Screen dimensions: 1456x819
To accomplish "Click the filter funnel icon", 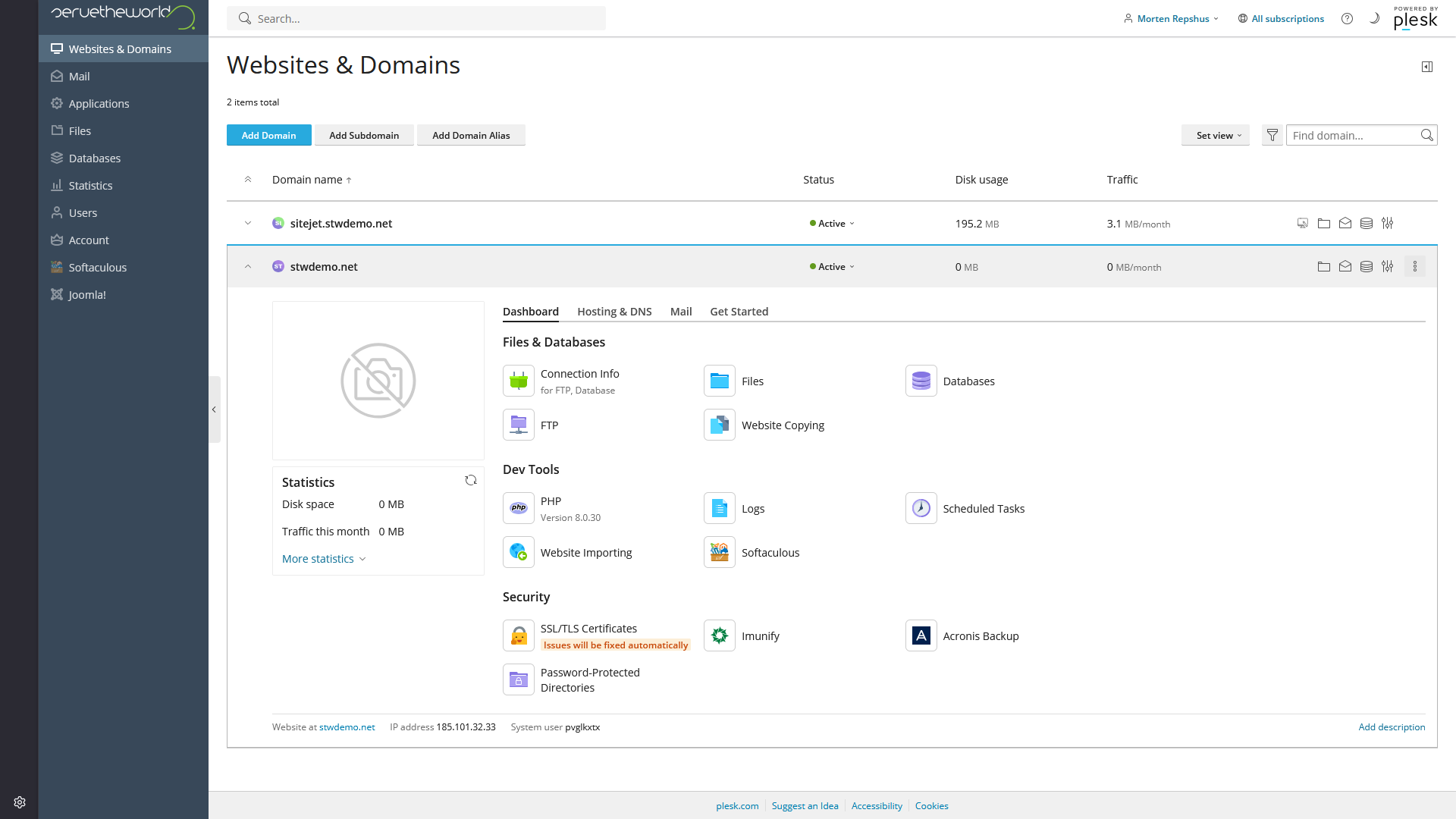I will pyautogui.click(x=1272, y=135).
